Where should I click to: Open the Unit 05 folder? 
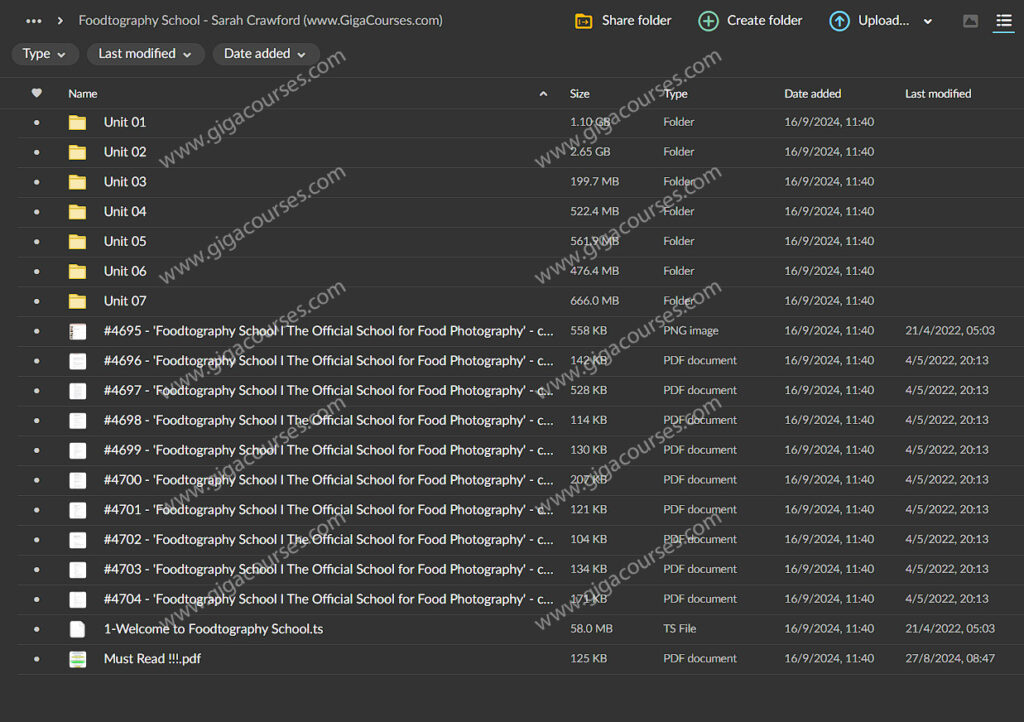125,241
